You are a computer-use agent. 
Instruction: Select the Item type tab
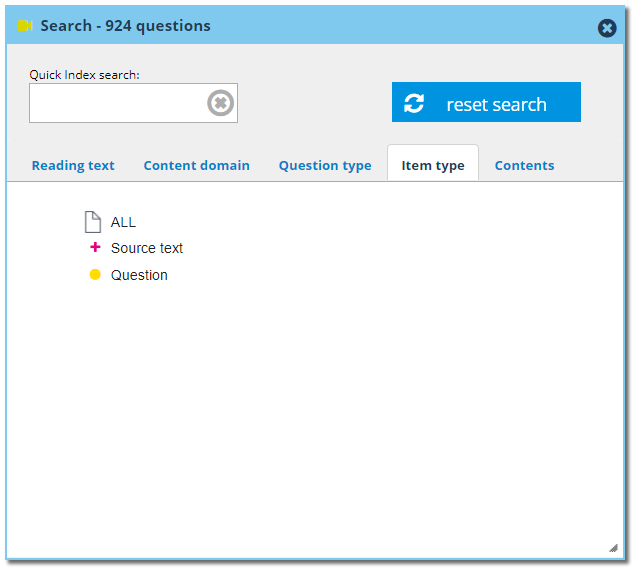pyautogui.click(x=433, y=165)
